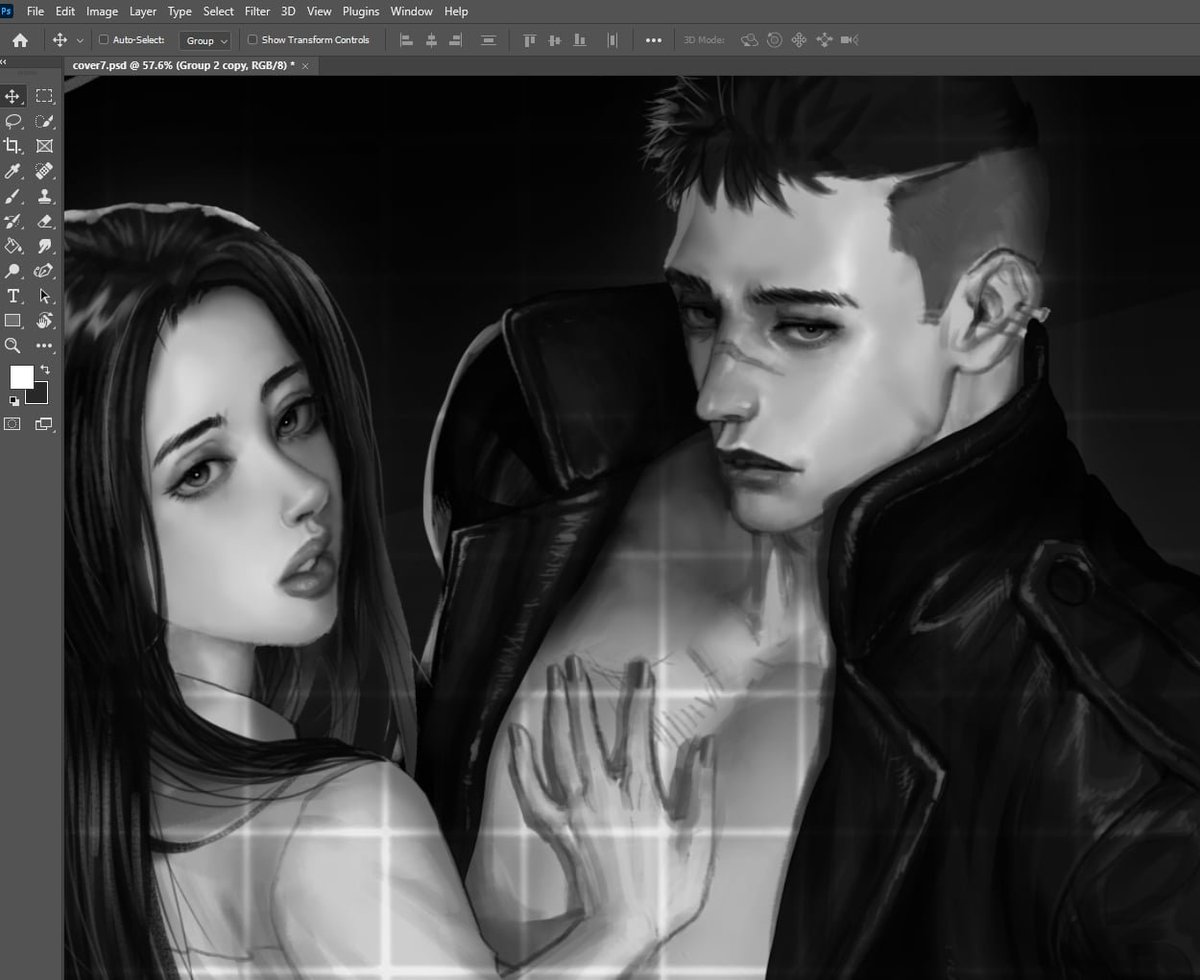Swap foreground and background colors
Image resolution: width=1200 pixels, height=980 pixels.
click(x=44, y=370)
